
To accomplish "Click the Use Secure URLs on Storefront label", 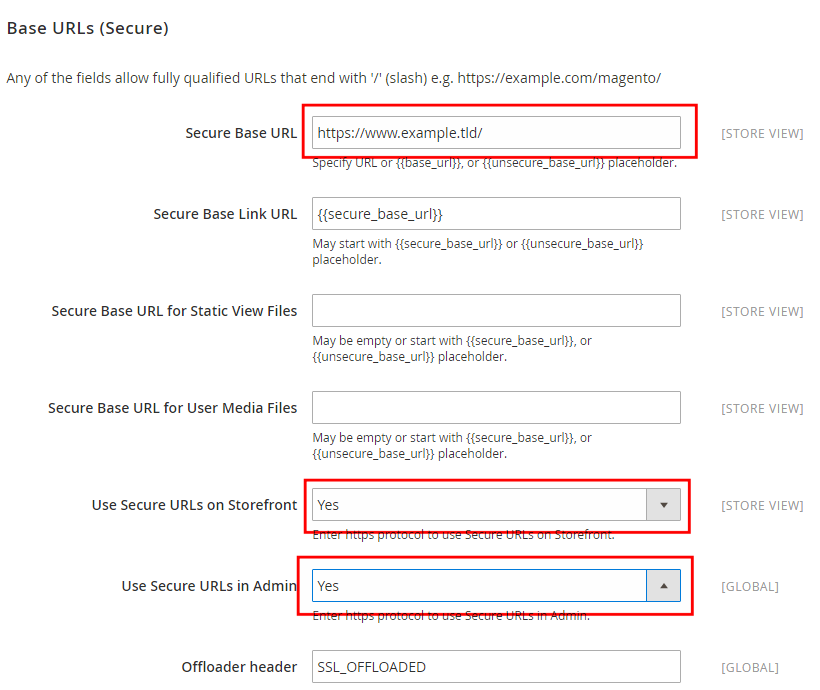I will coord(194,505).
